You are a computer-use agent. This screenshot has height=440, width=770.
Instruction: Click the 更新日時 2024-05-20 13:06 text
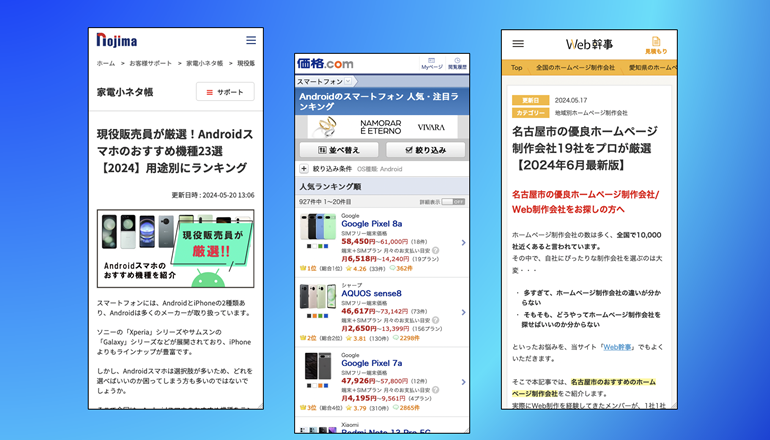tap(213, 195)
